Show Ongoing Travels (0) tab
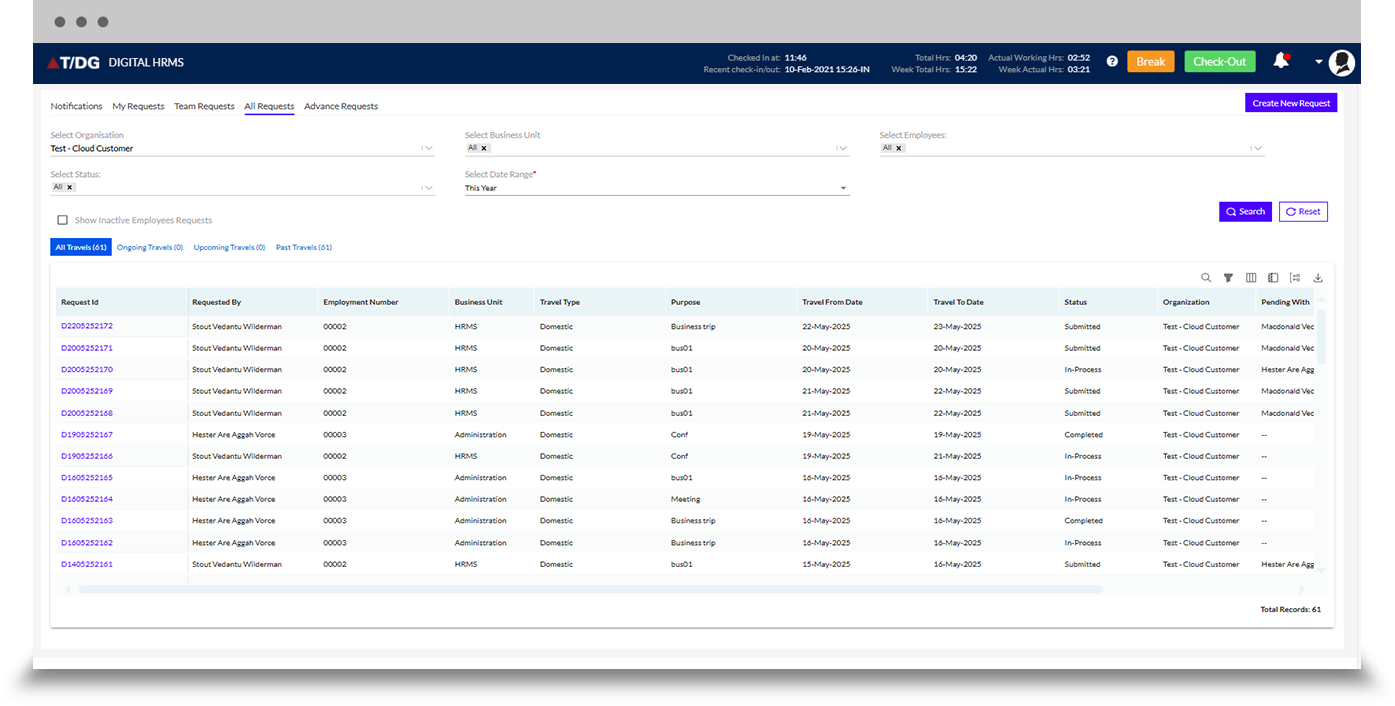Viewport: 1395px width, 706px height. [x=150, y=247]
